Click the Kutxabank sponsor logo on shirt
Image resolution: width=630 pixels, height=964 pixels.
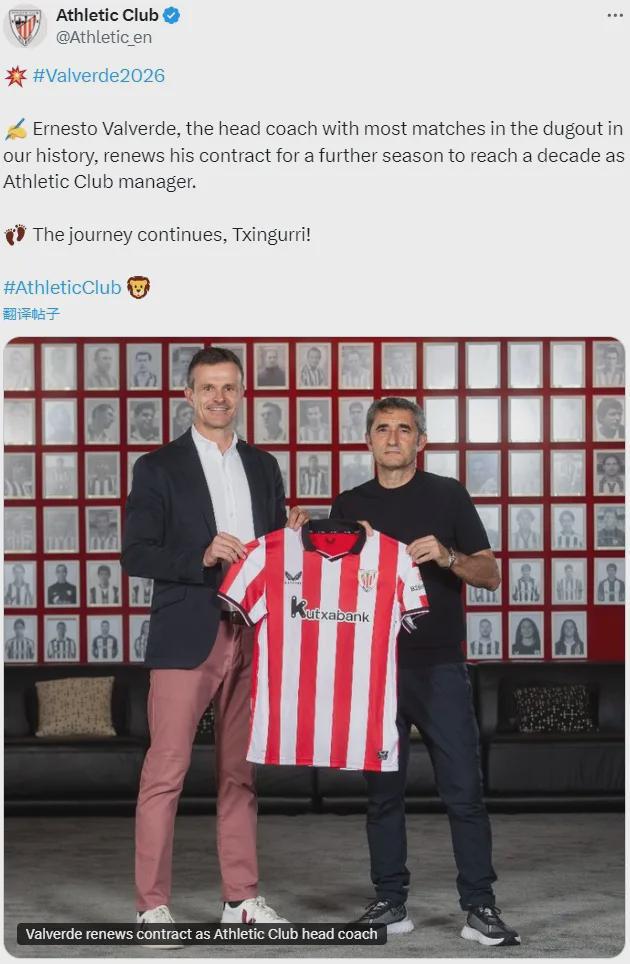pyautogui.click(x=330, y=609)
